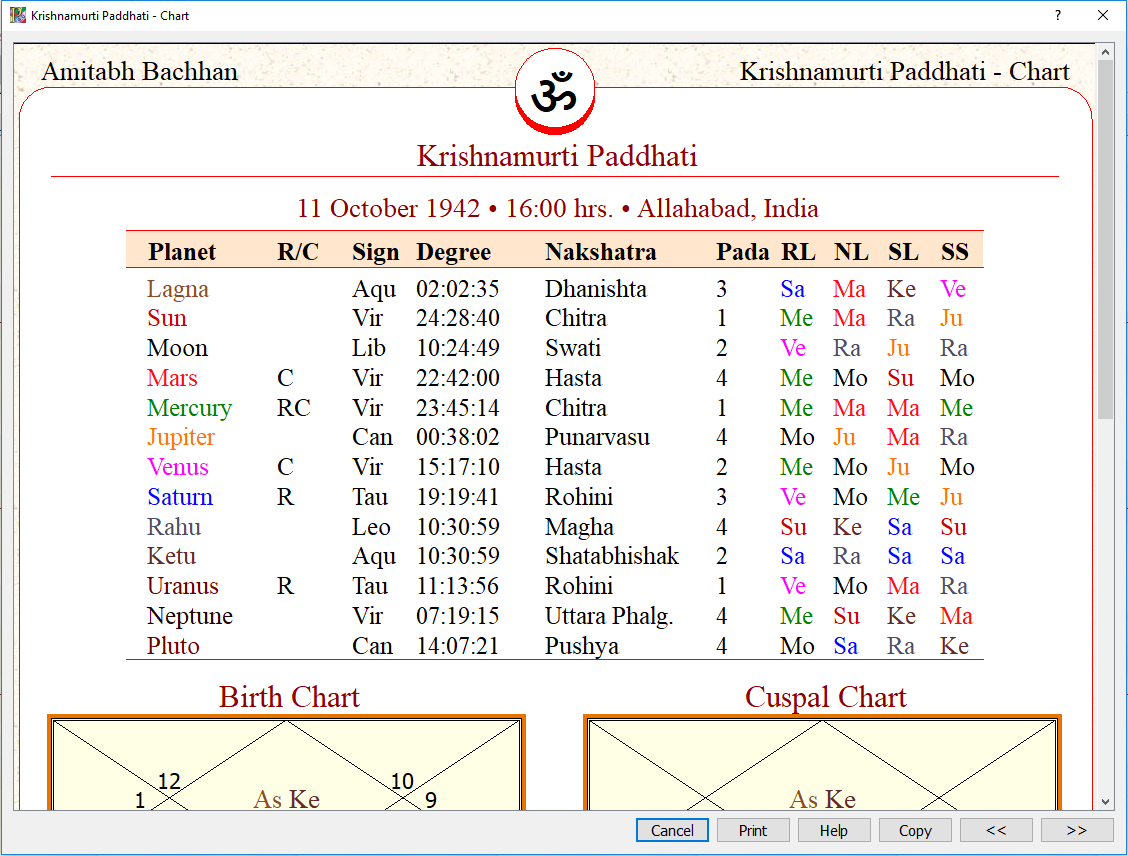This screenshot has height=856, width=1128.
Task: Click the Birth Chart diagram
Action: (x=288, y=770)
